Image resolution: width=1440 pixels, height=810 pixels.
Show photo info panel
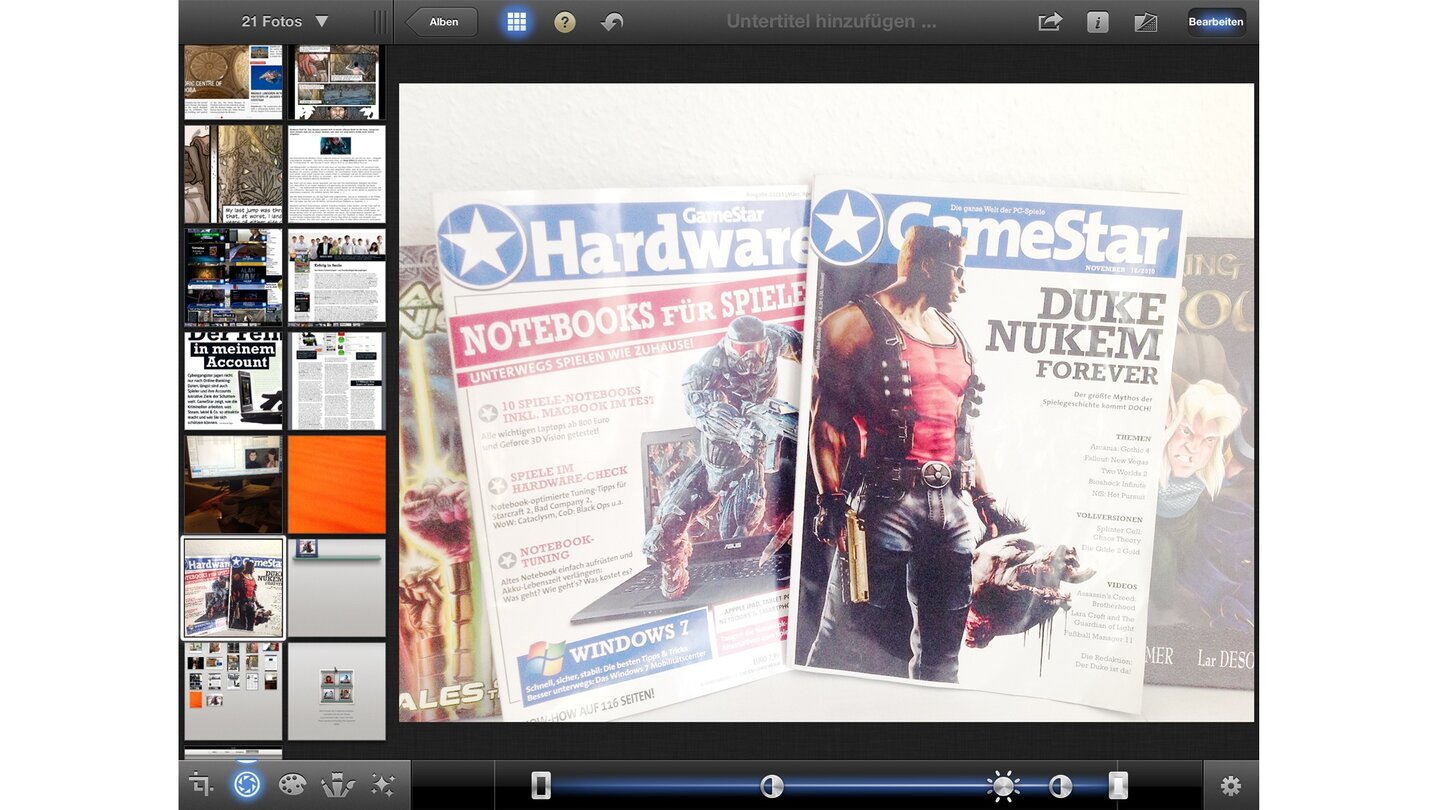pyautogui.click(x=1098, y=22)
